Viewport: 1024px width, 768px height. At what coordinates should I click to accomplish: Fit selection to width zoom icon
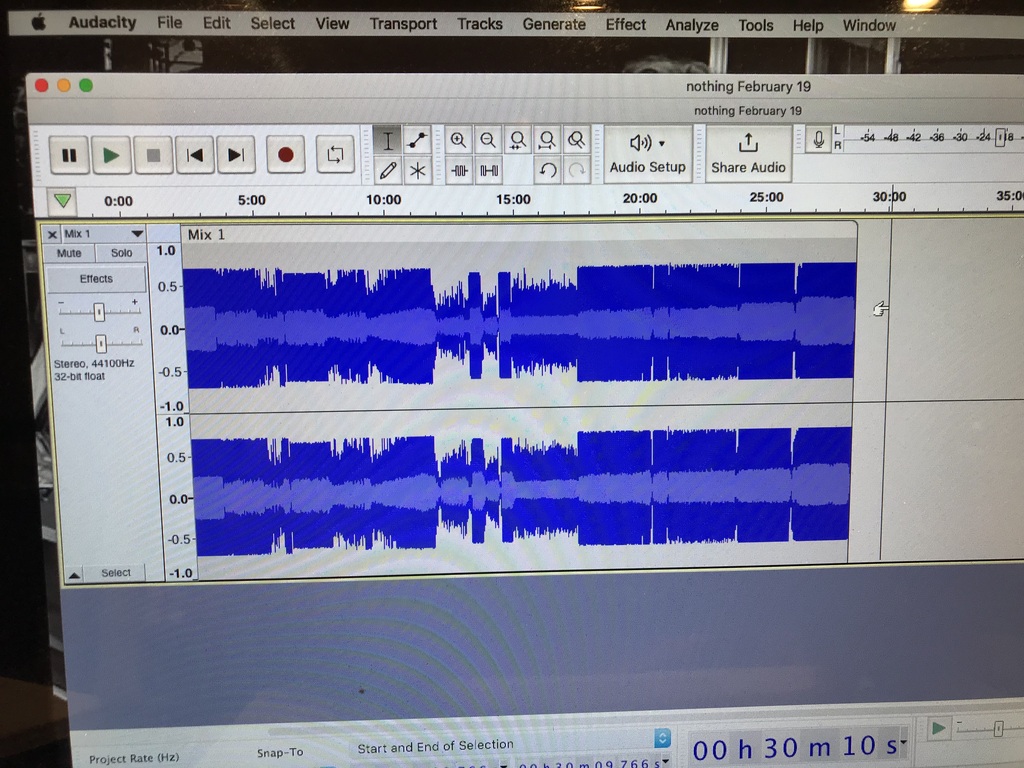[517, 140]
